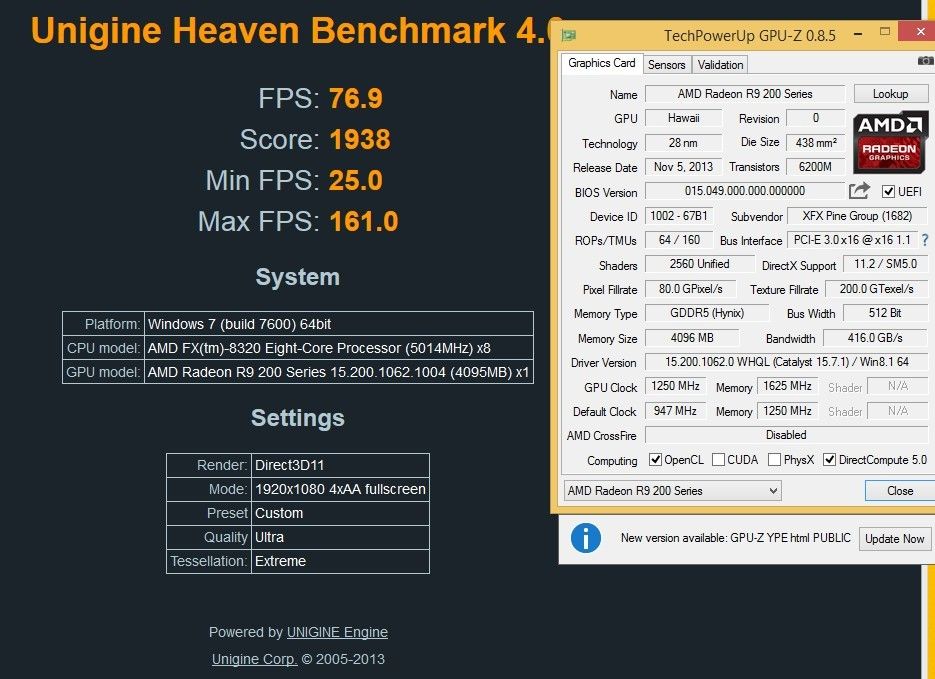The image size is (935, 679).
Task: Click the Technology field showing 28 nm
Action: tap(683, 142)
